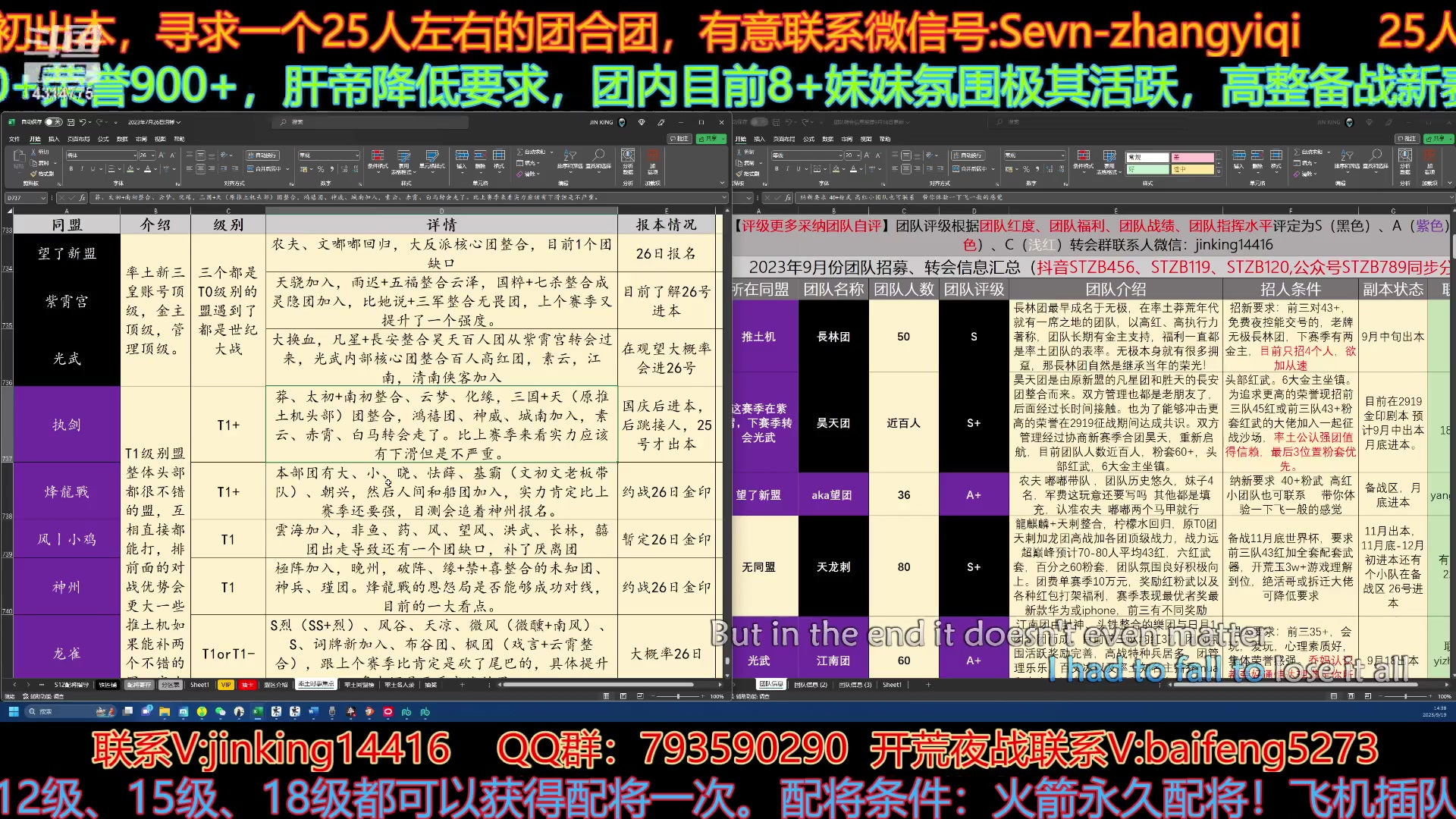Toggle AutoSave switch in left Excel window
1456x819 pixels.
(53, 122)
